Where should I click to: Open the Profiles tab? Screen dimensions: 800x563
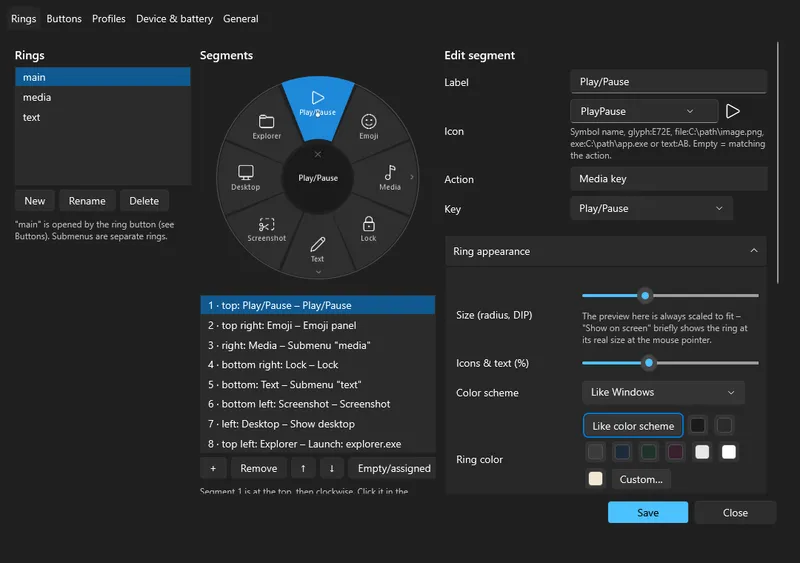coord(109,19)
